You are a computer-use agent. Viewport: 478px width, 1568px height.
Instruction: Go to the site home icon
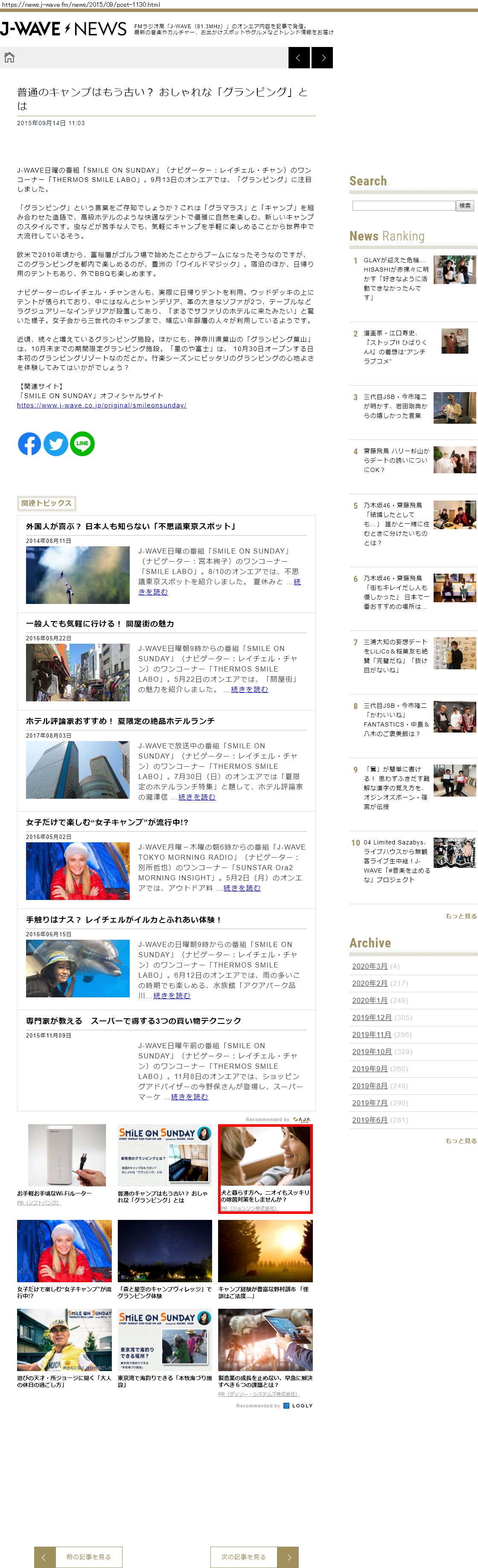[9, 58]
